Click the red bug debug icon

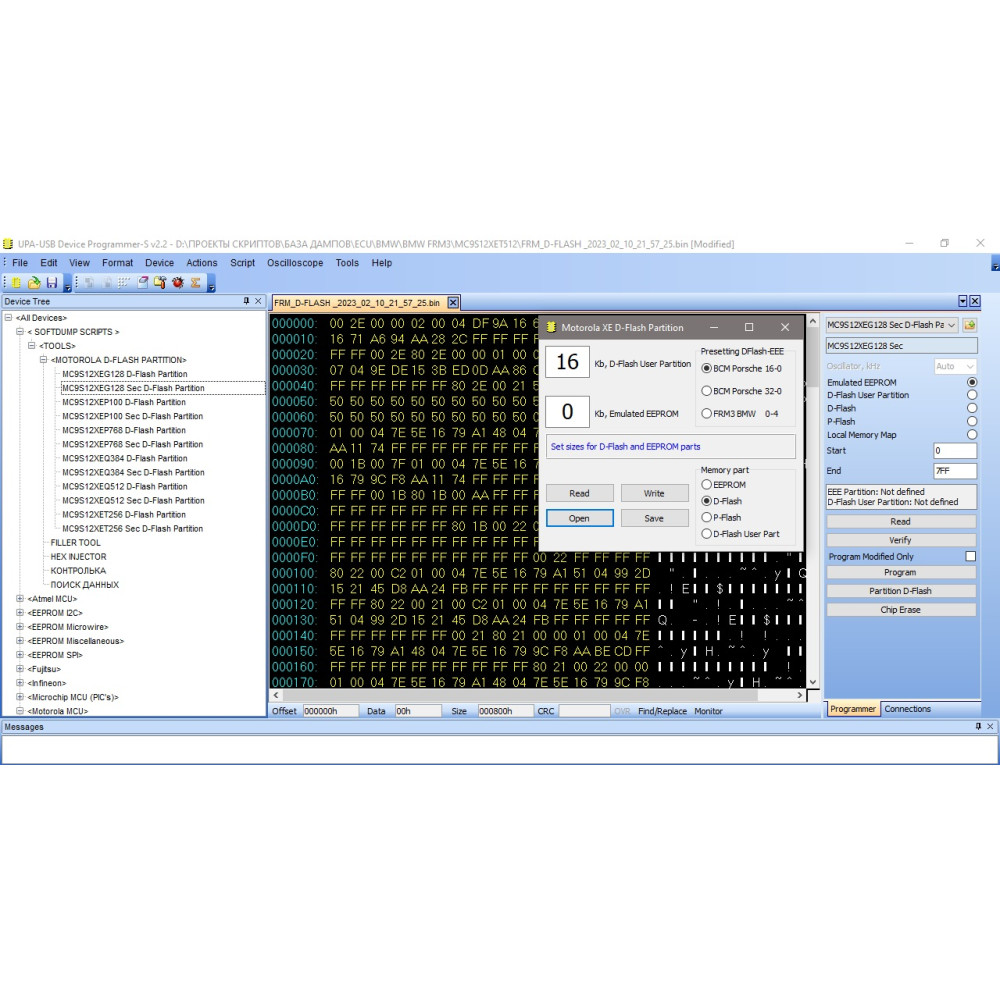(178, 283)
